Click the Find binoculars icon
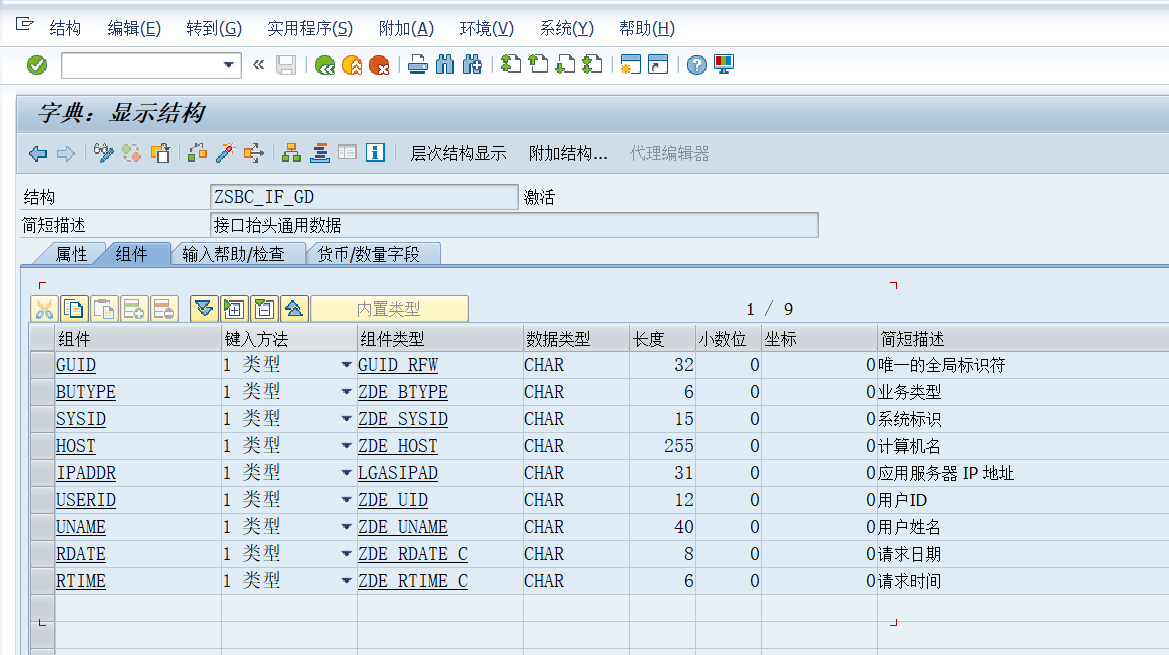This screenshot has width=1169, height=655. [445, 65]
